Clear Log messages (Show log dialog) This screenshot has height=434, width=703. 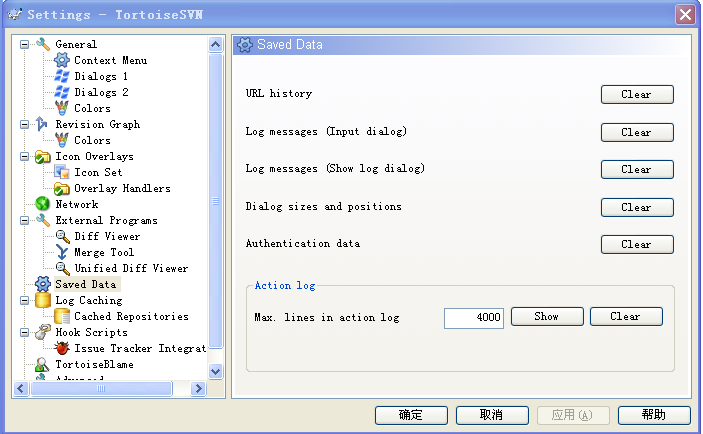click(x=637, y=169)
